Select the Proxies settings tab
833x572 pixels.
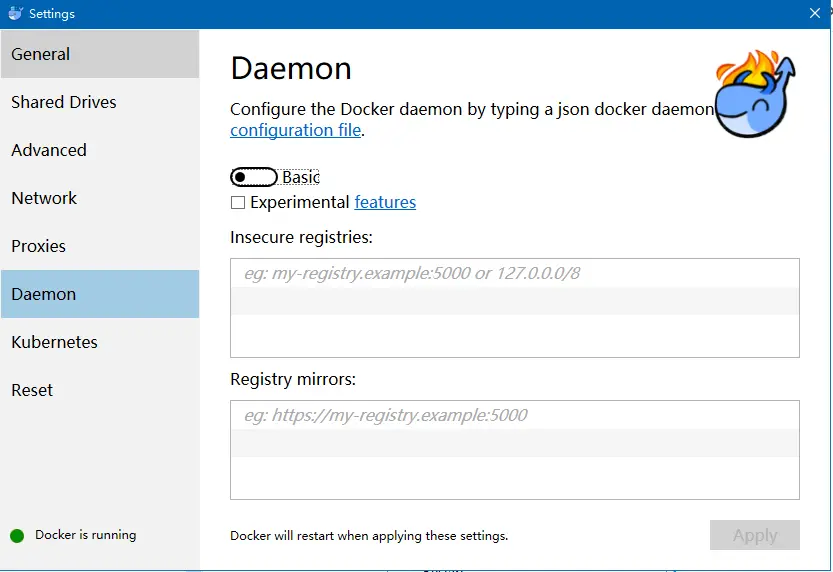[100, 246]
